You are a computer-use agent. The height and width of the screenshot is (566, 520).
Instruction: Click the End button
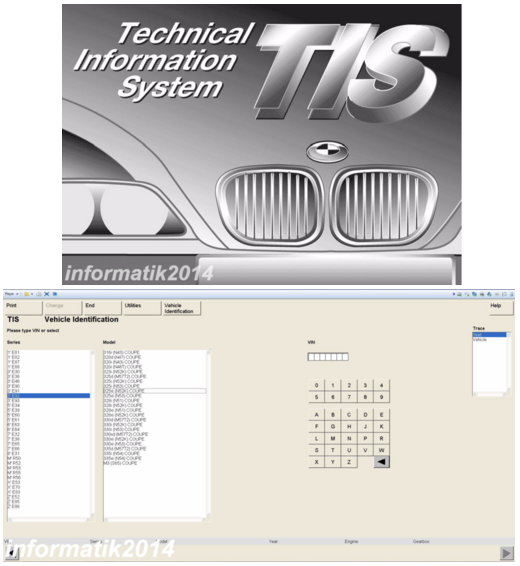(x=102, y=308)
